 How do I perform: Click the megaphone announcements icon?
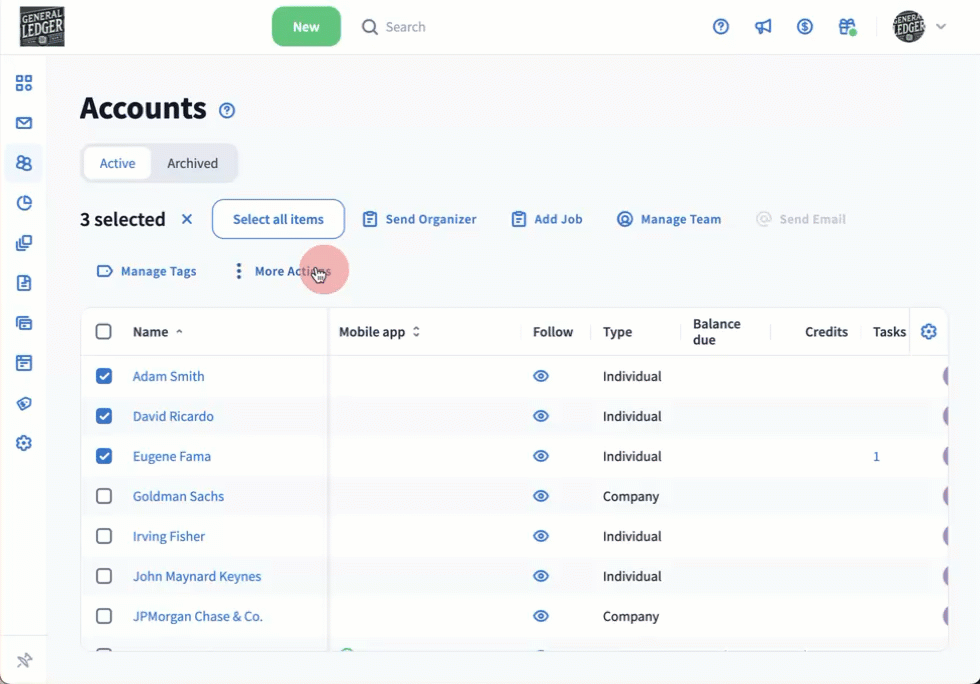pos(763,27)
